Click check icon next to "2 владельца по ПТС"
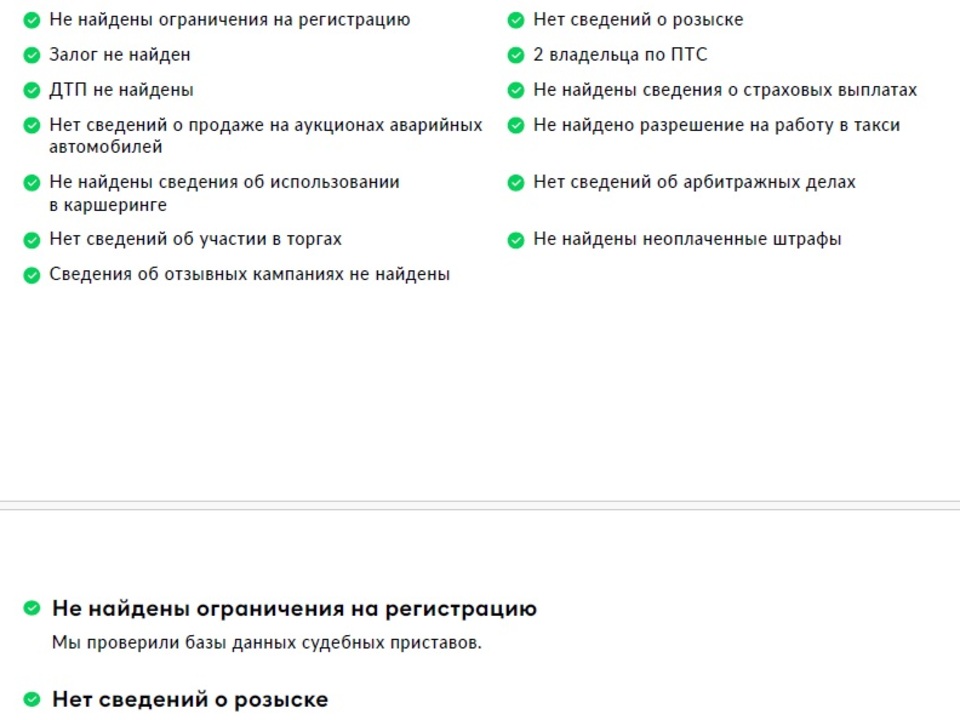The height and width of the screenshot is (720, 960). tap(516, 55)
